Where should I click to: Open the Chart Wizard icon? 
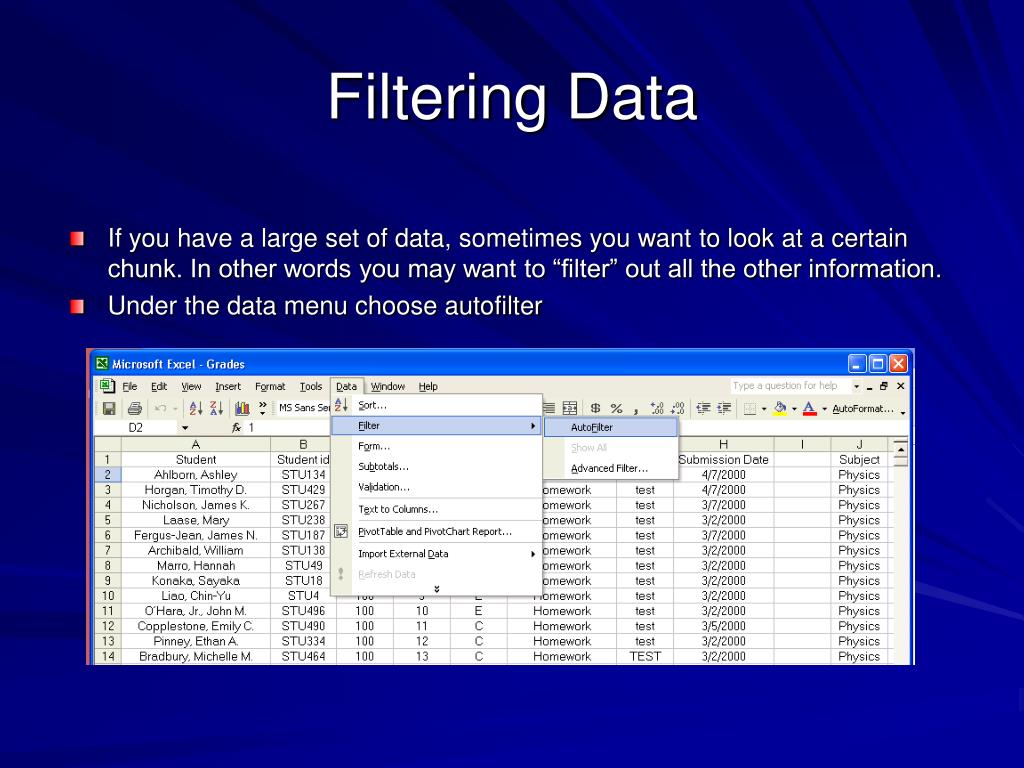point(242,409)
